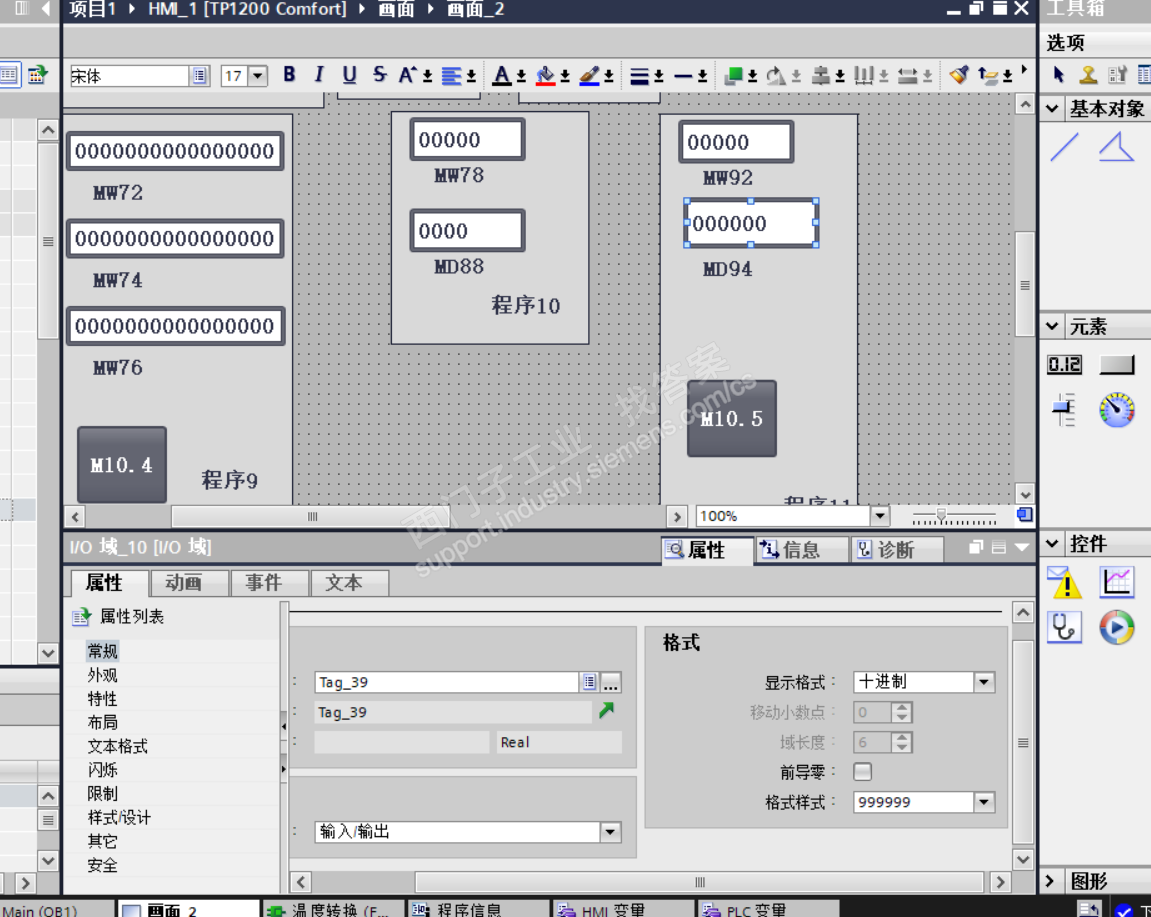This screenshot has height=917, width=1151.
Task: Click the M10.5 button on the screen
Action: click(732, 418)
